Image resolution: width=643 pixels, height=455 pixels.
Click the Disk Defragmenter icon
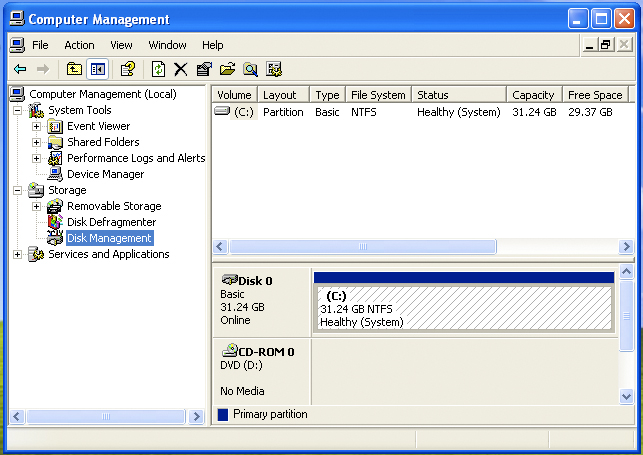click(x=55, y=222)
